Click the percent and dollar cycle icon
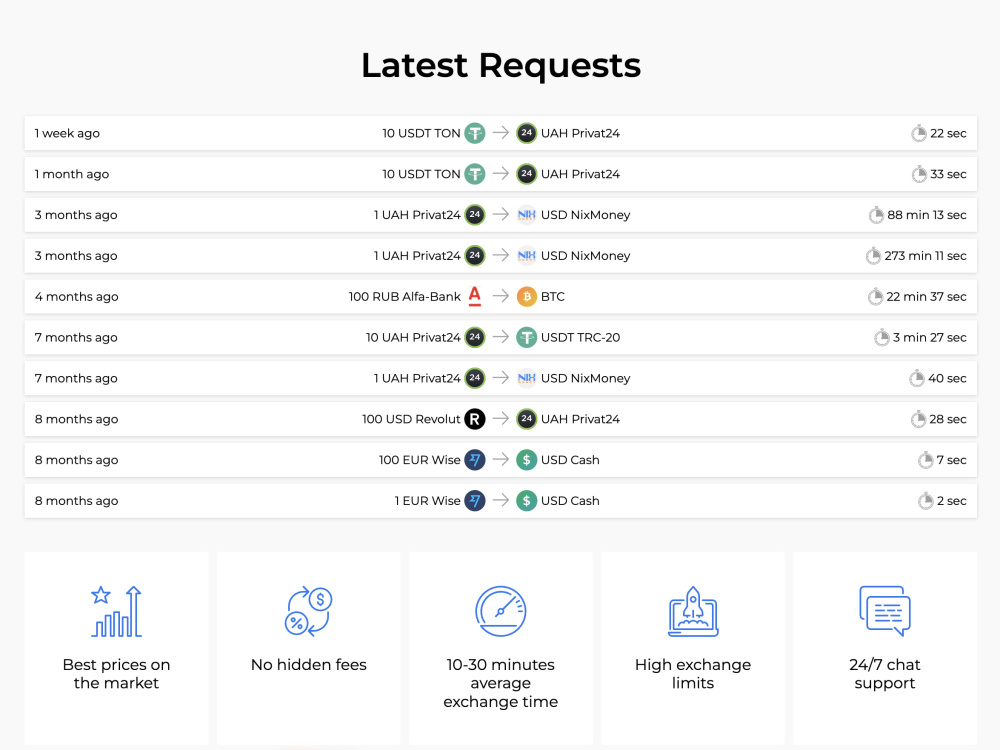 pos(309,612)
